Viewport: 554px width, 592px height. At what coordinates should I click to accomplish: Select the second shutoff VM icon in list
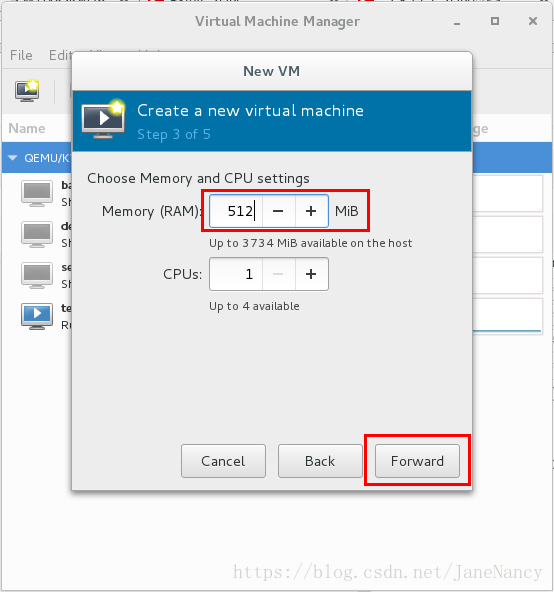[x=37, y=234]
